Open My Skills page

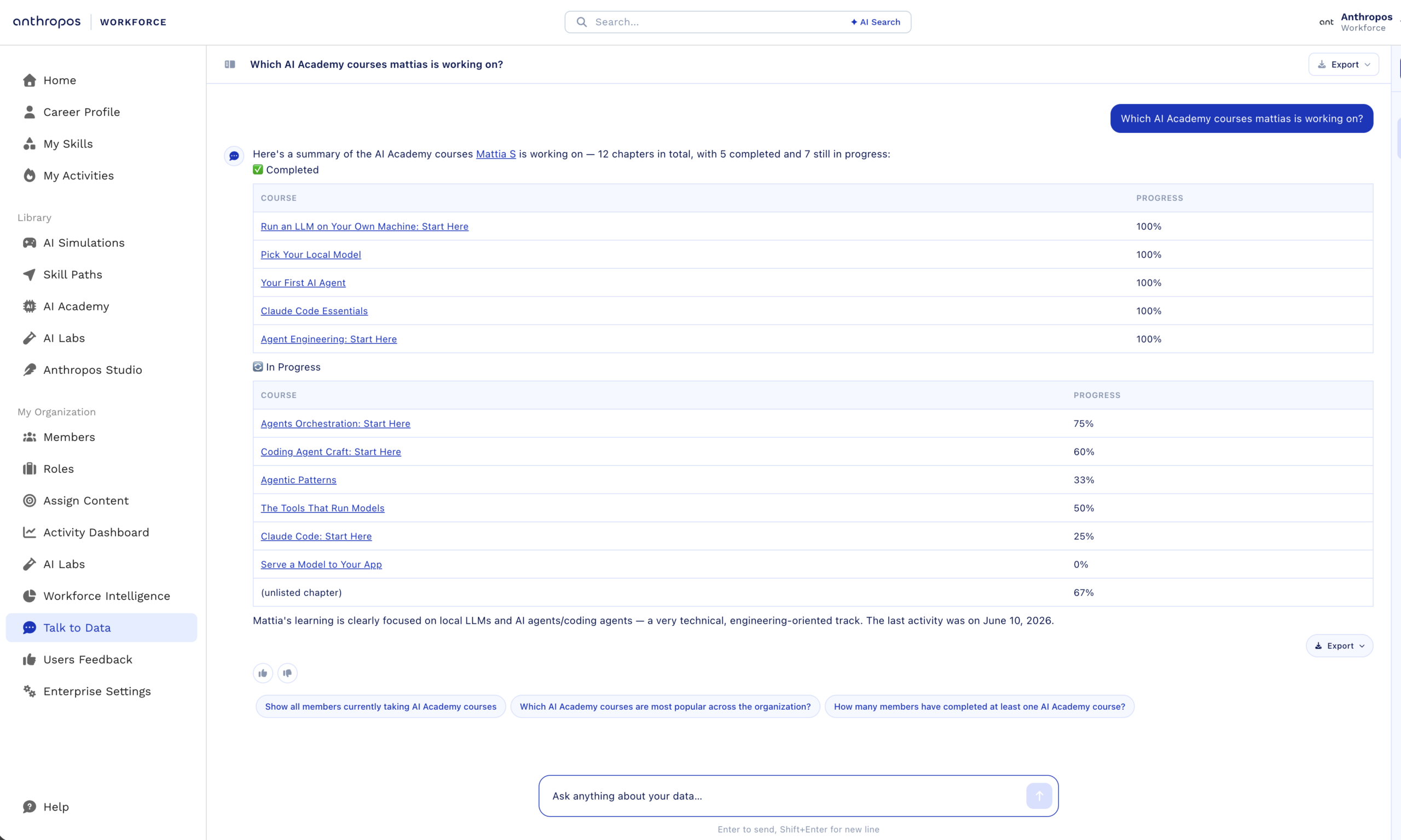click(x=68, y=144)
